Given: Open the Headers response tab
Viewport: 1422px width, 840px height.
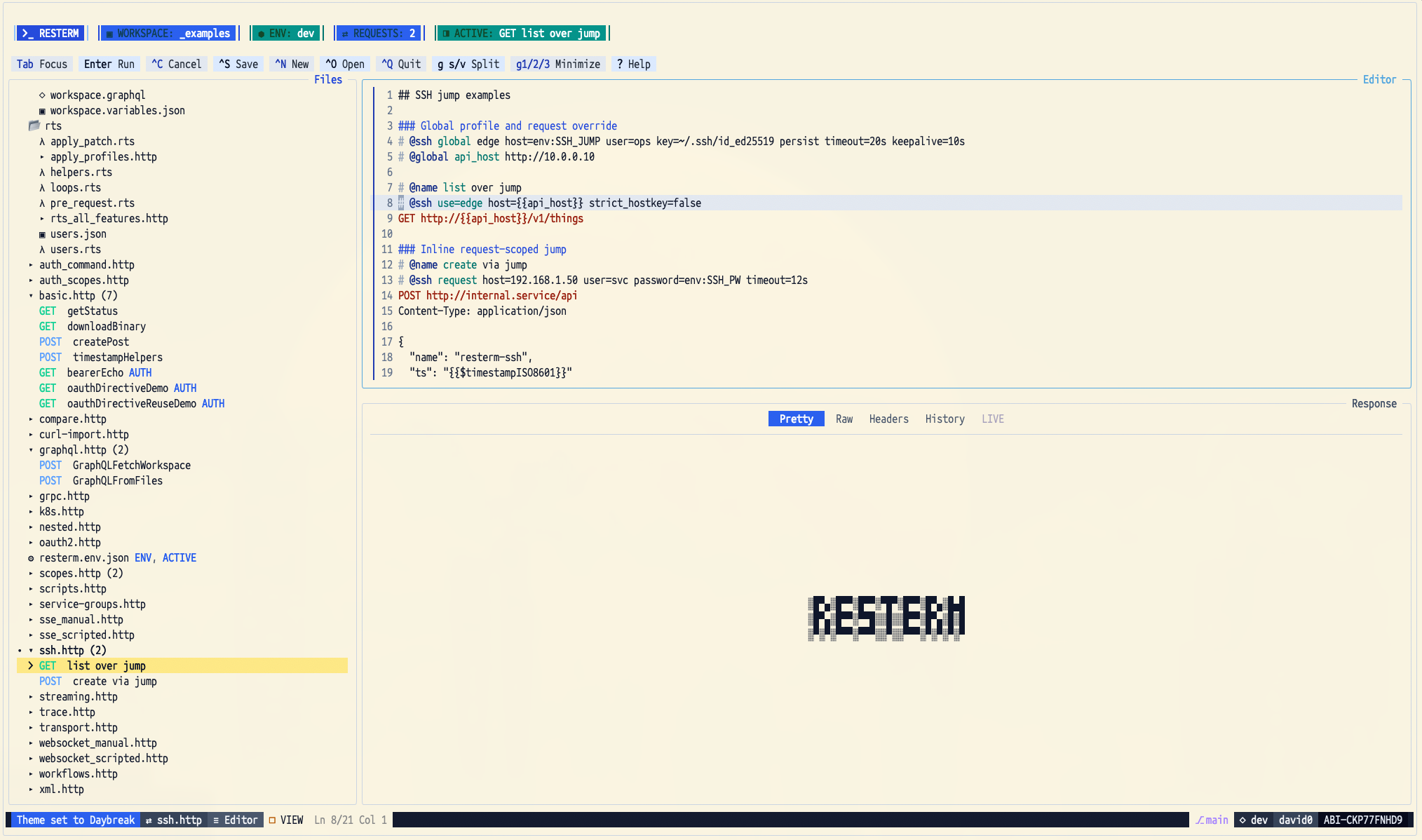Looking at the screenshot, I should (x=889, y=419).
